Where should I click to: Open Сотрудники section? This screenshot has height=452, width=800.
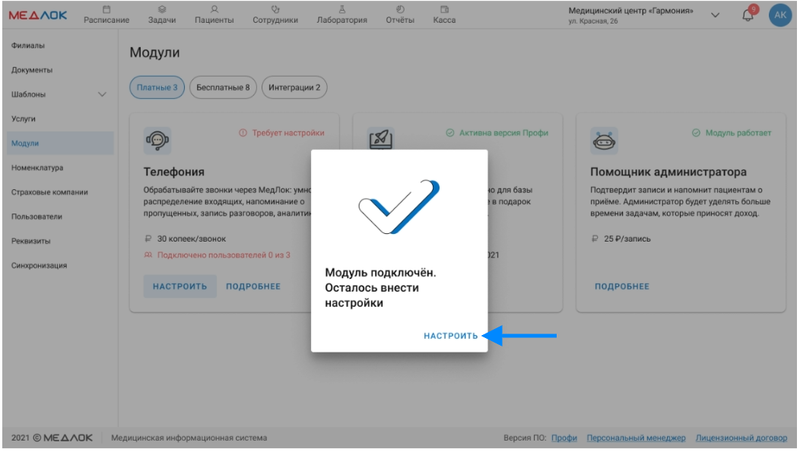275,15
